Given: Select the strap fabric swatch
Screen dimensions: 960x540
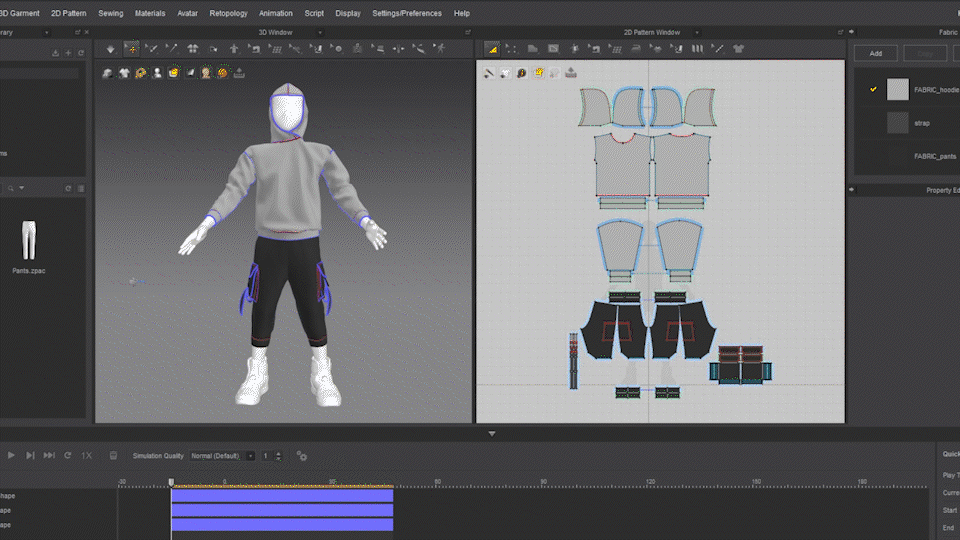Looking at the screenshot, I should click(x=897, y=122).
